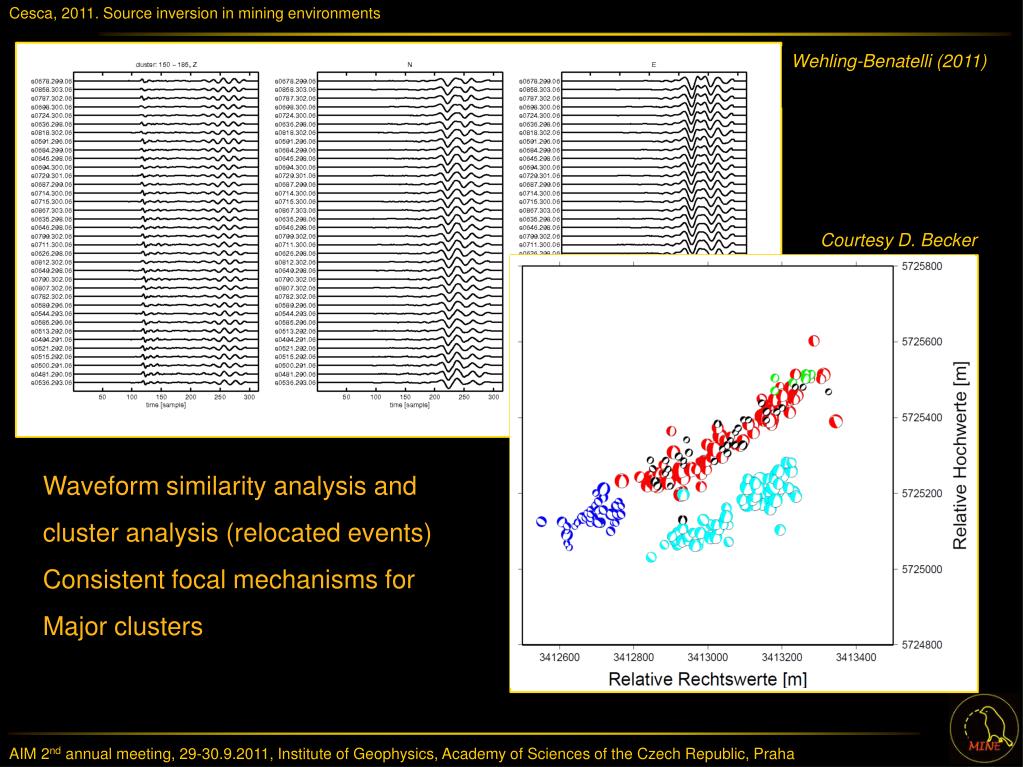Viewport: 1023px width, 767px height.
Task: Click the footer text 'AIM 2nd annual meeting'
Action: tap(90, 754)
